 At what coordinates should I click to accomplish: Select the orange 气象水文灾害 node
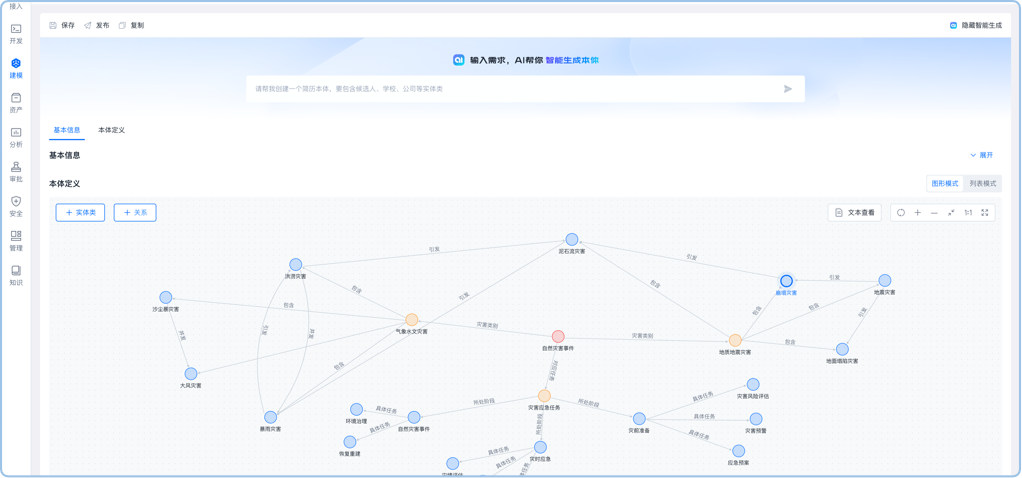click(x=411, y=320)
